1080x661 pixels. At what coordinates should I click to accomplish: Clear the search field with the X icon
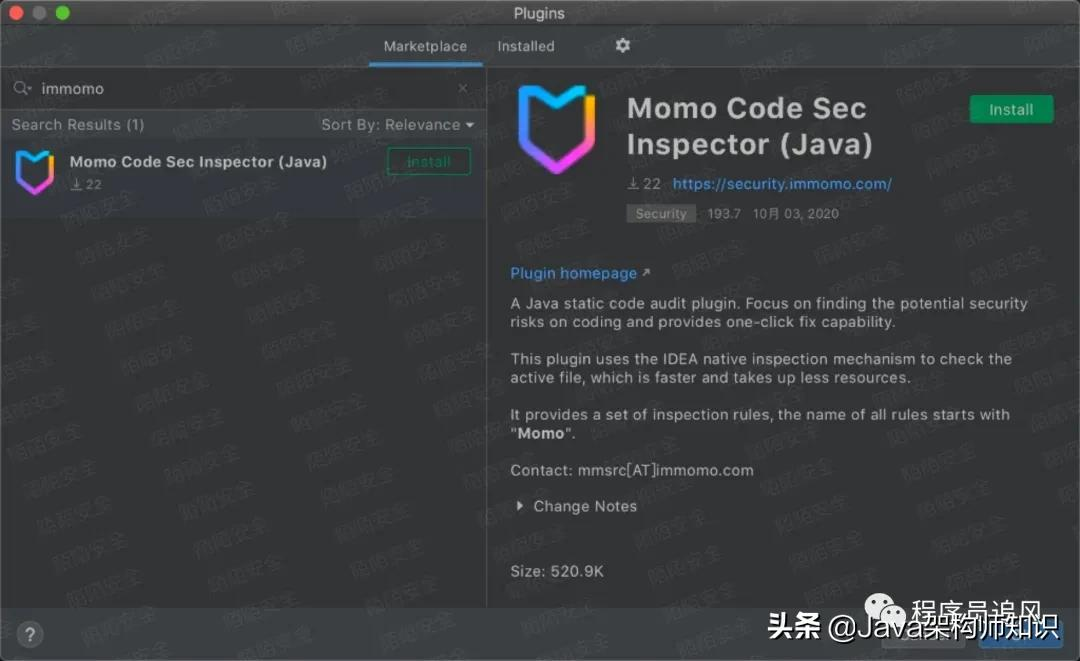pos(463,88)
